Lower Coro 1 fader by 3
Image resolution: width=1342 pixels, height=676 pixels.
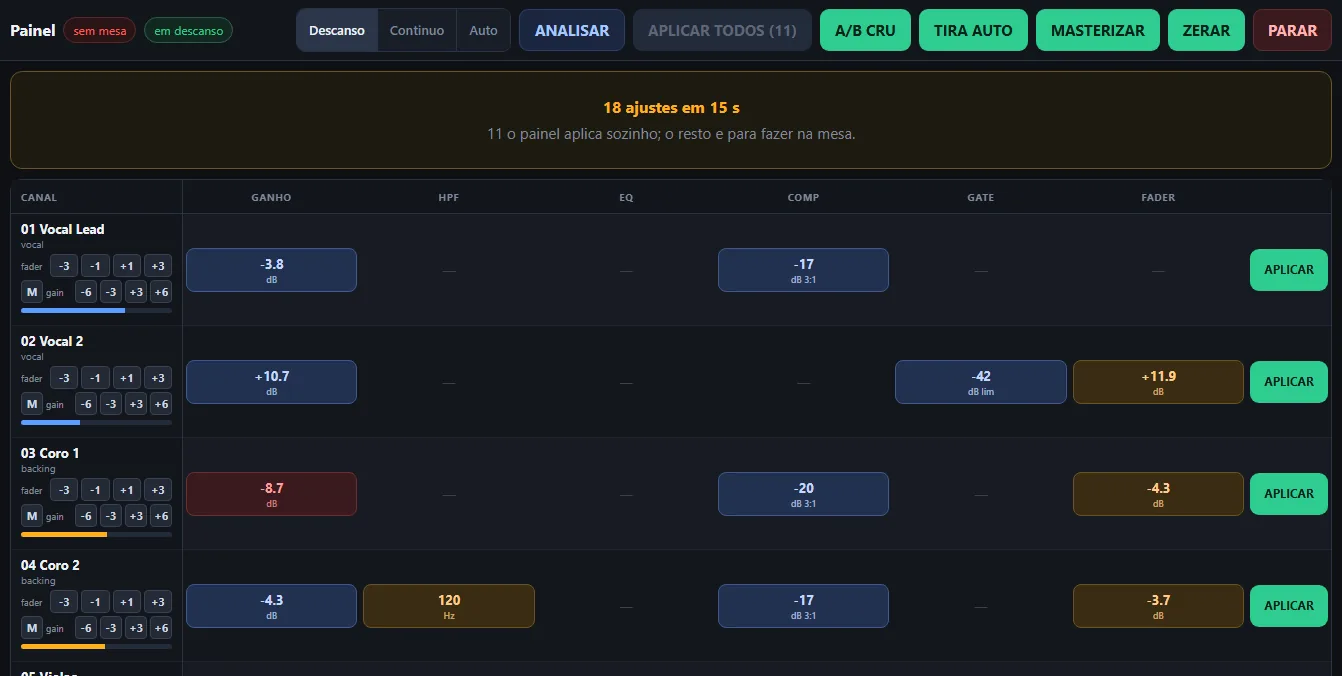point(64,490)
